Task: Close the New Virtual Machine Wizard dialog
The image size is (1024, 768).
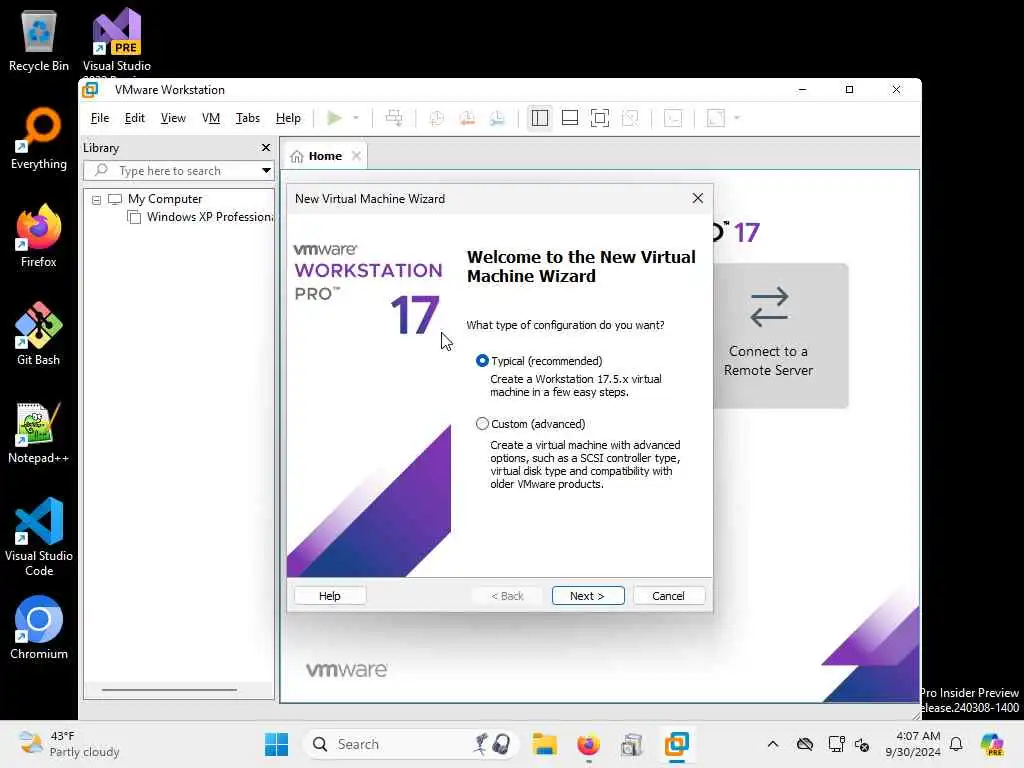Action: tap(697, 199)
